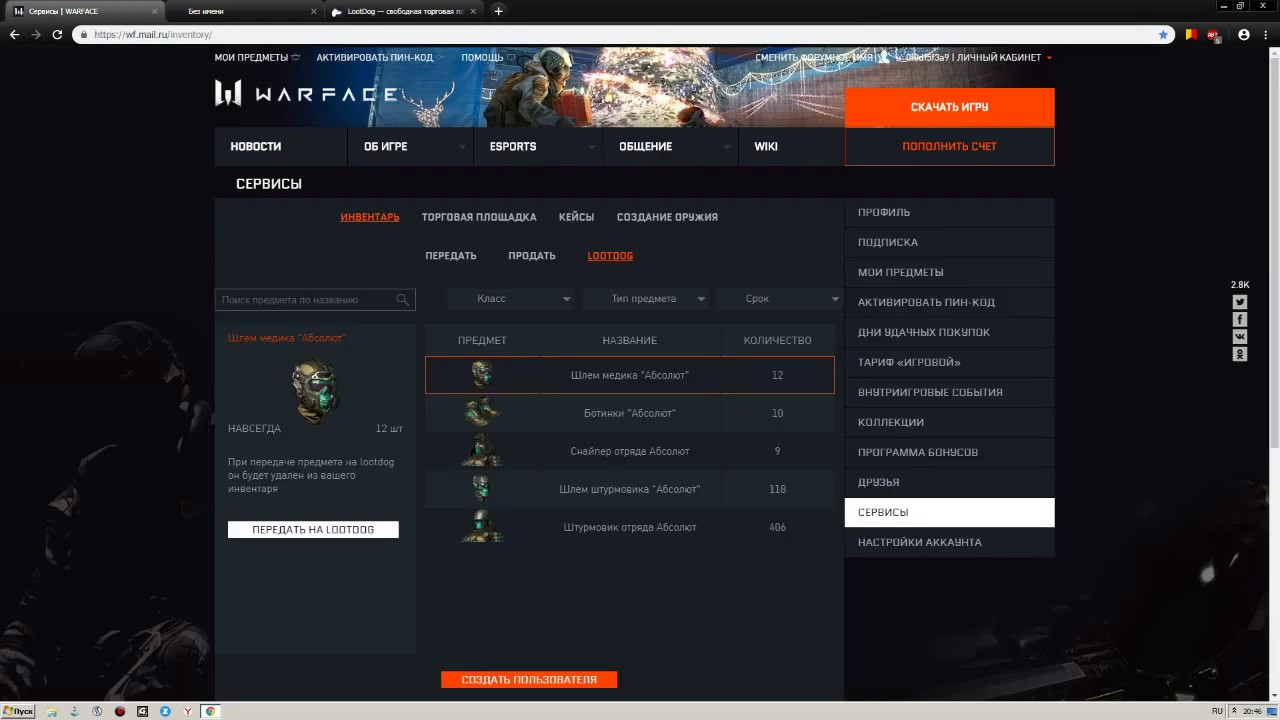1280x720 pixels.
Task: Click Скачать игру button
Action: (x=949, y=107)
